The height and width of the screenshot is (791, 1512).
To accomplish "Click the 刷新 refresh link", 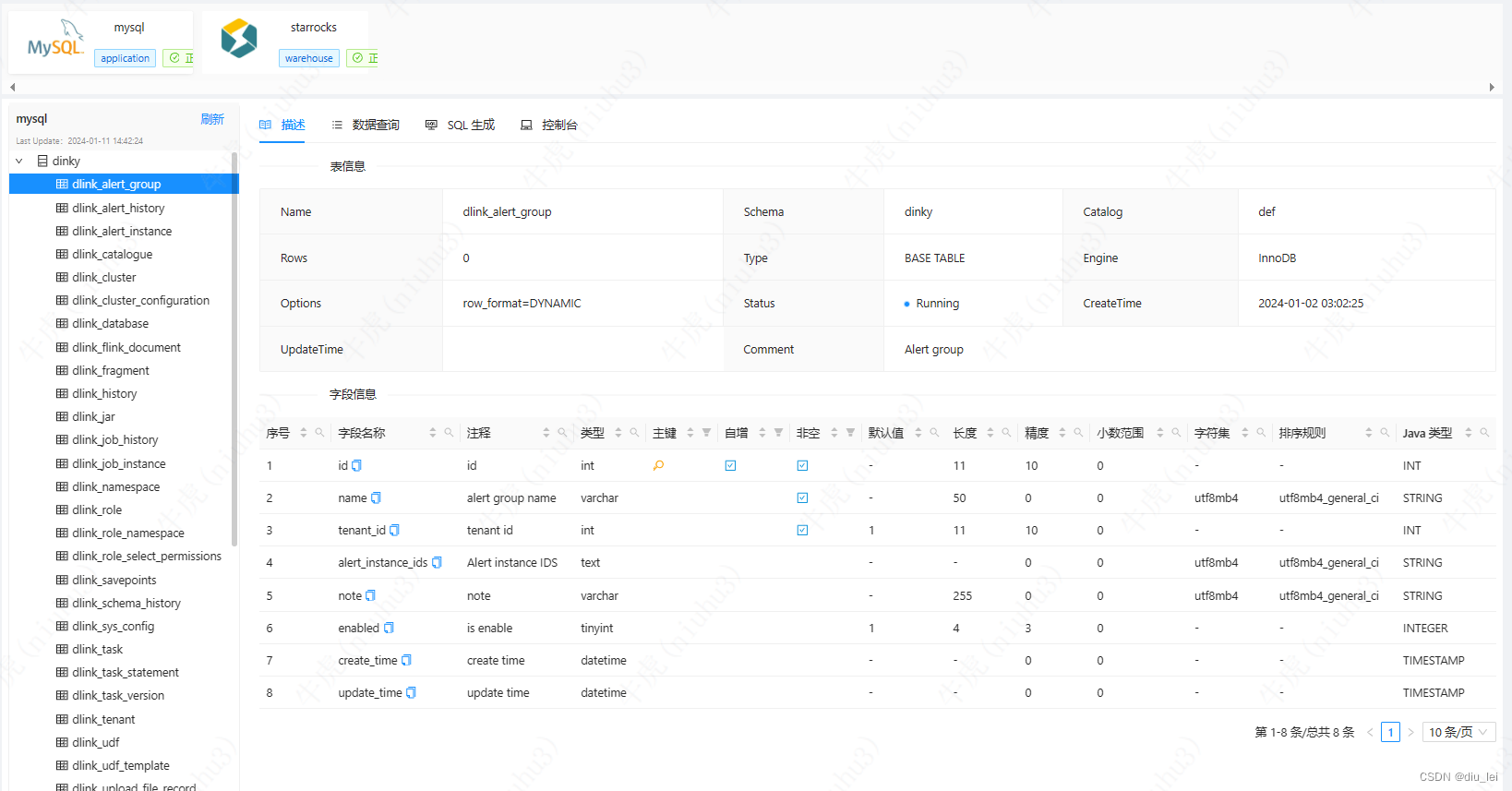I will [212, 119].
